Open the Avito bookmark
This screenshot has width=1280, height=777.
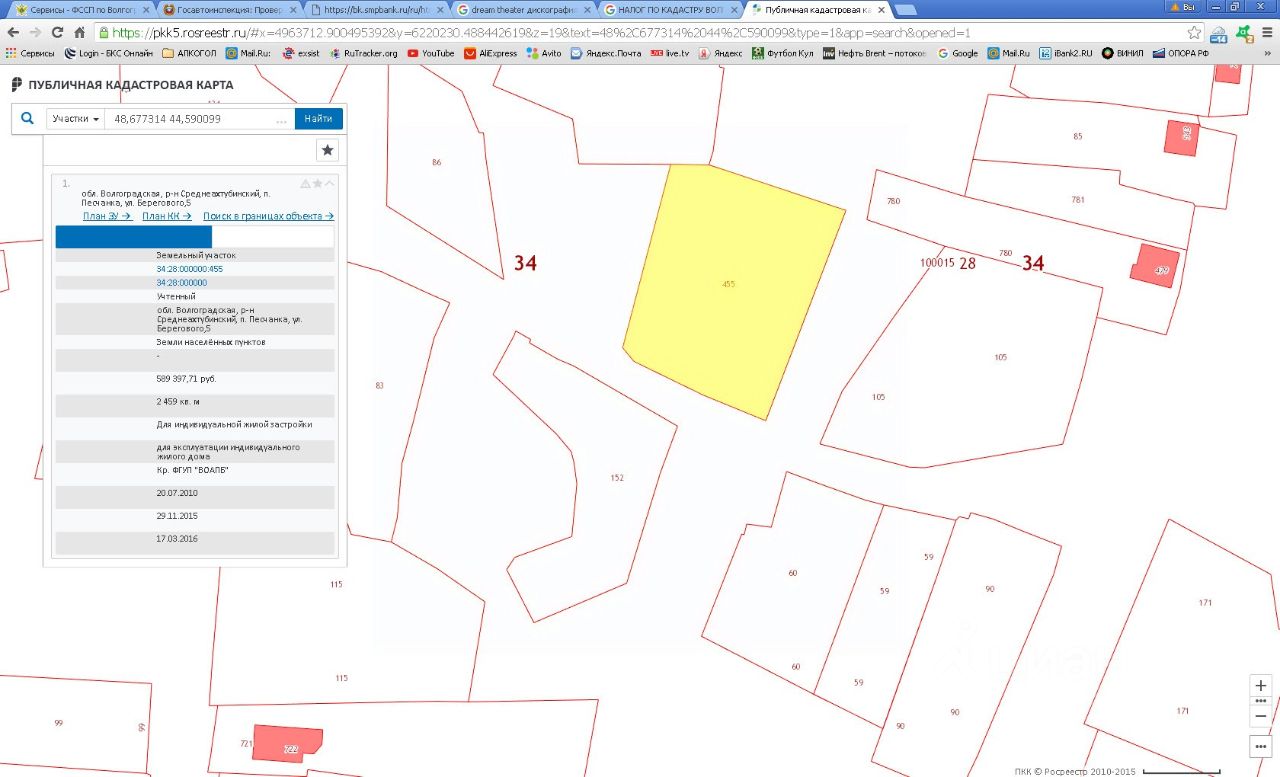tap(543, 53)
